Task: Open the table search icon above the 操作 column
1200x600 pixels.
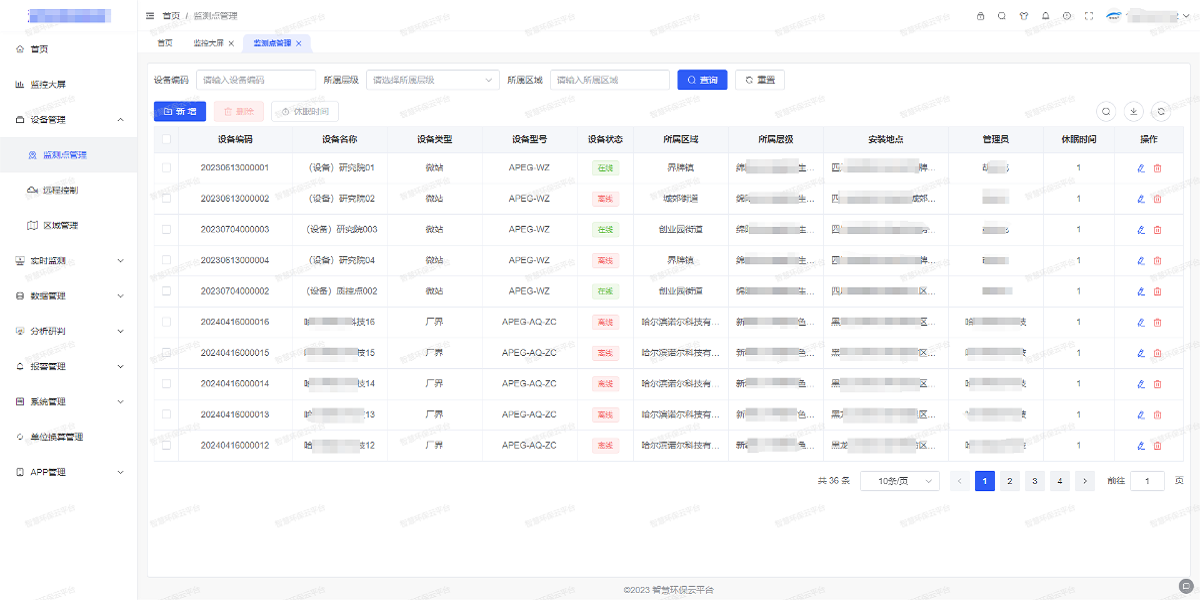Action: tap(1107, 111)
